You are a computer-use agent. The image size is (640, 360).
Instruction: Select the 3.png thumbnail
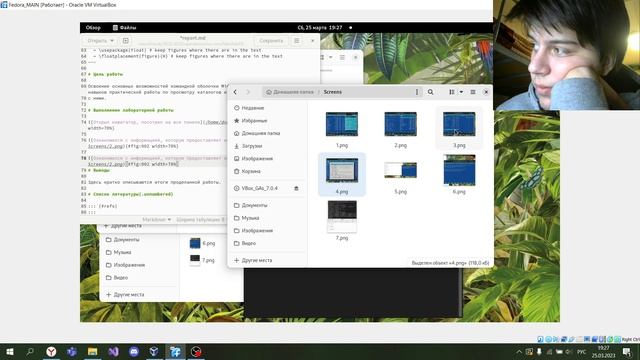click(x=459, y=124)
